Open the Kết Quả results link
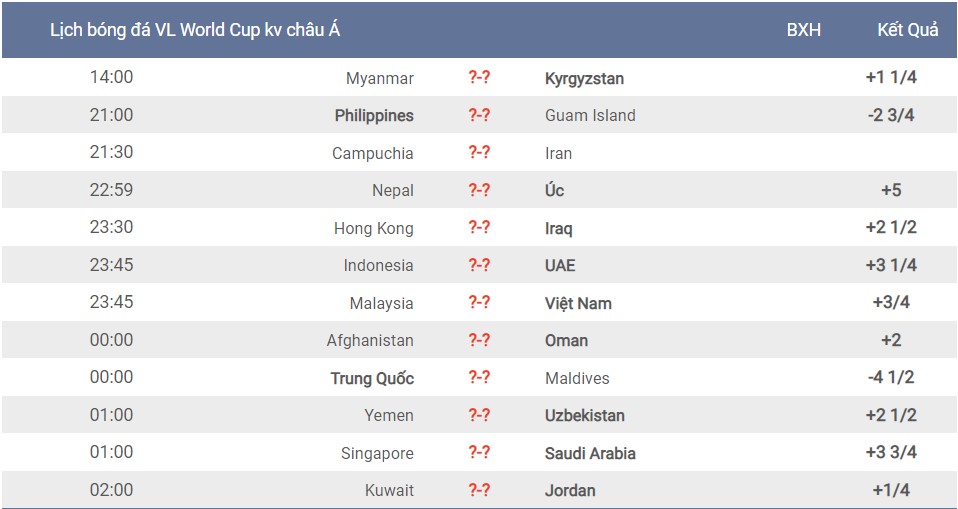 point(908,30)
